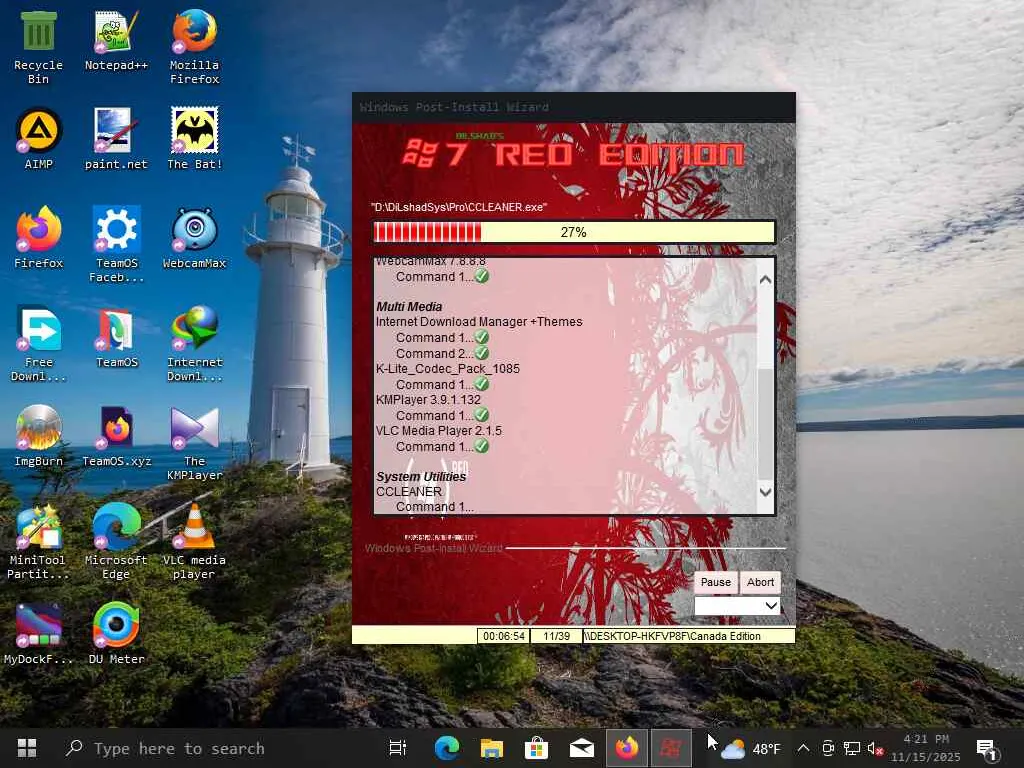Image resolution: width=1024 pixels, height=768 pixels.
Task: Select Internet Download Manager +Themes entry
Action: click(479, 322)
